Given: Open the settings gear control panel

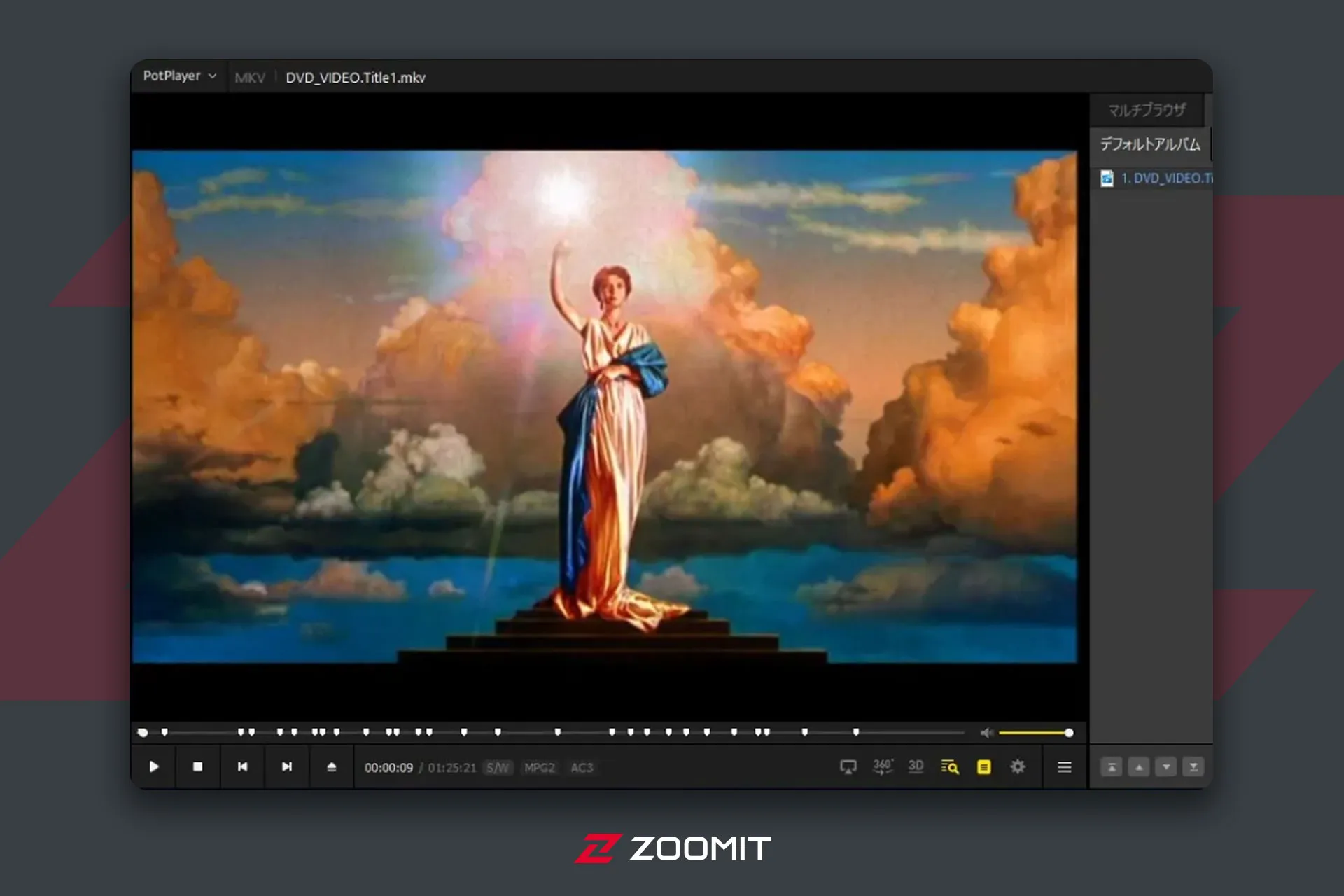Looking at the screenshot, I should tap(1018, 766).
